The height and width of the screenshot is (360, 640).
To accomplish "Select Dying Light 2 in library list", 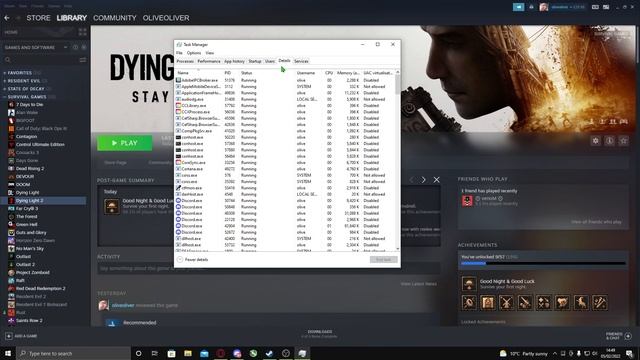I will click(x=44, y=200).
